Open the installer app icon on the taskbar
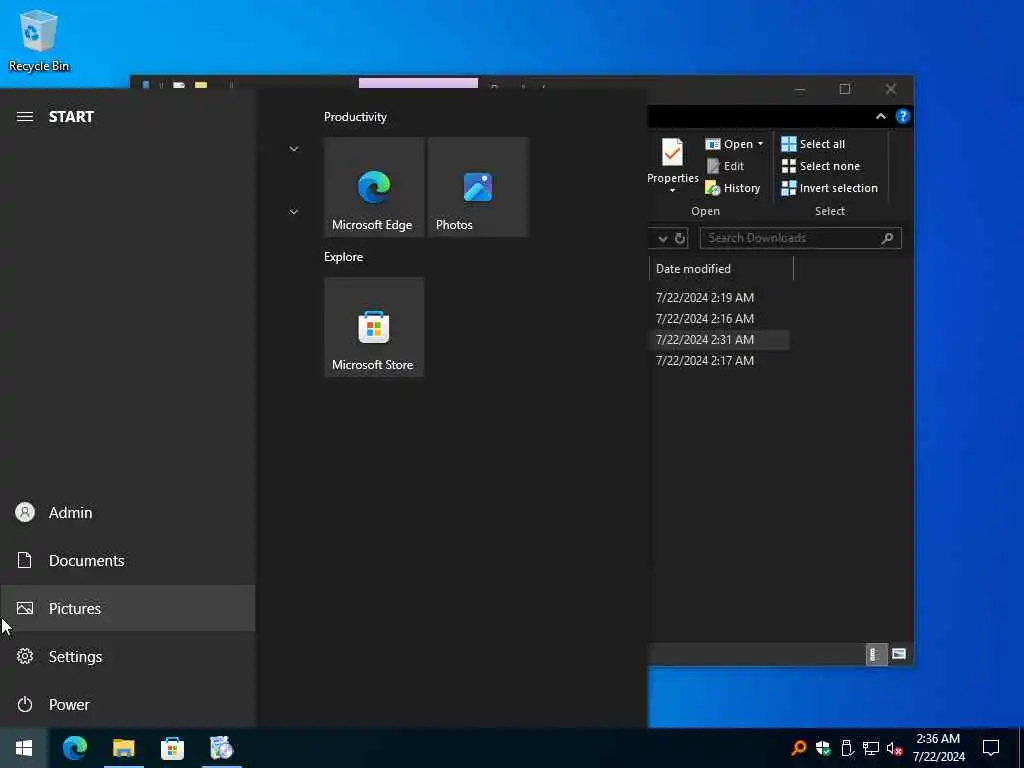Image resolution: width=1024 pixels, height=768 pixels. pyautogui.click(x=221, y=748)
